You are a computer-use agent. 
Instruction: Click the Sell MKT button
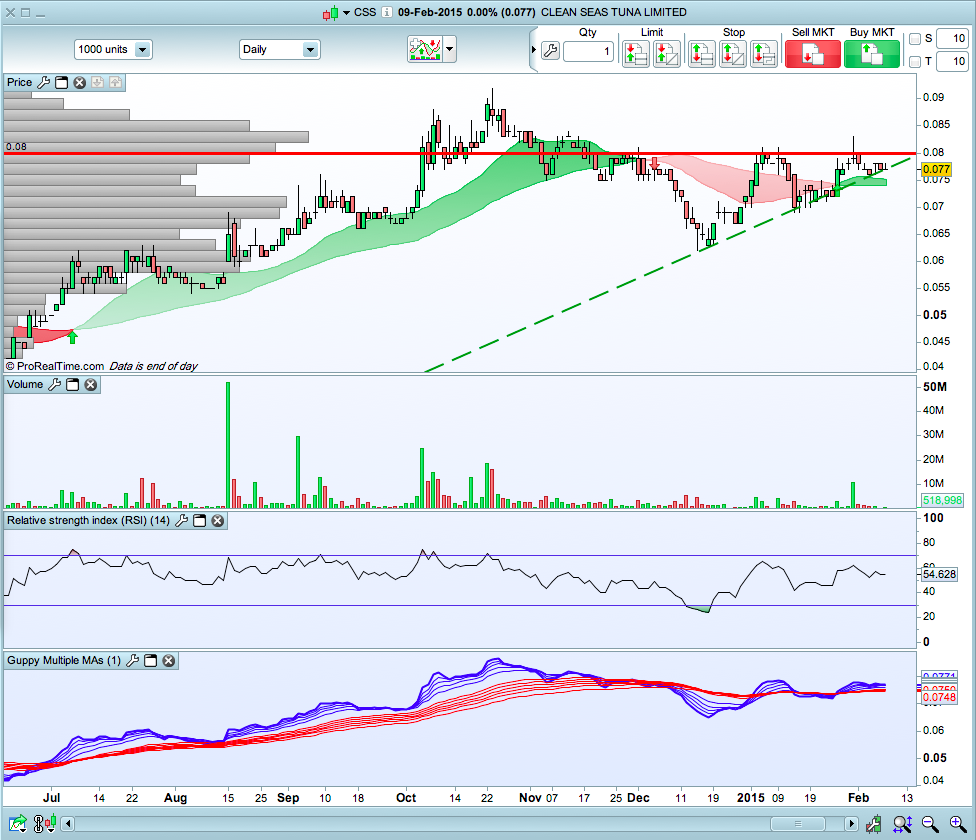pyautogui.click(x=812, y=54)
